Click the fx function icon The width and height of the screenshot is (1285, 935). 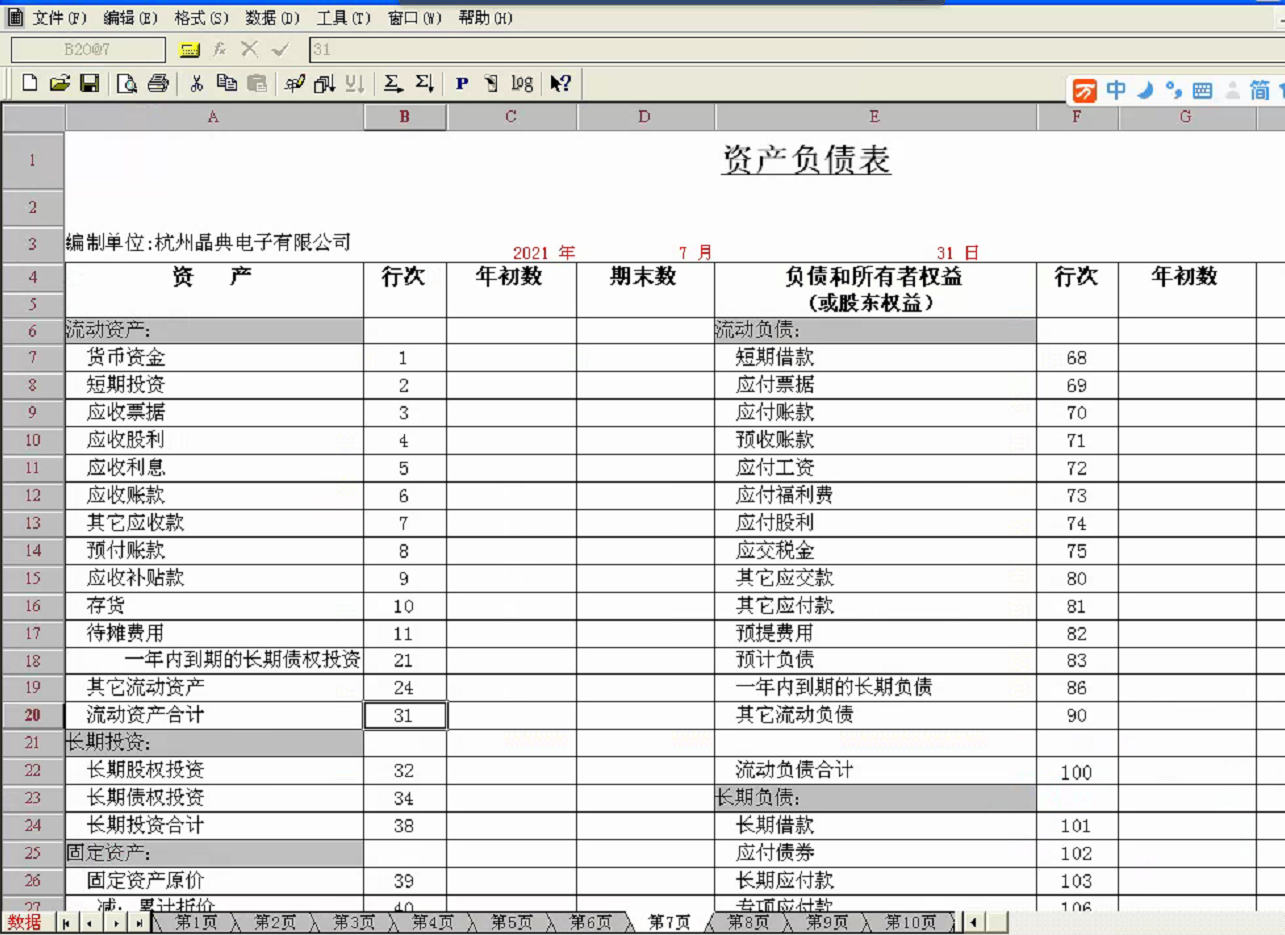pyautogui.click(x=219, y=49)
